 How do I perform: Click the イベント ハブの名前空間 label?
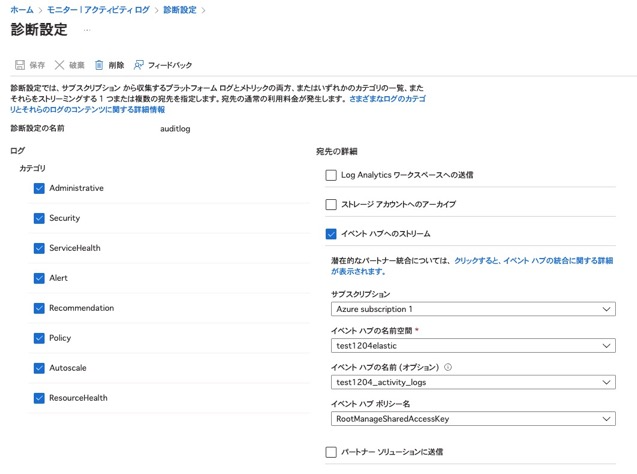click(372, 331)
